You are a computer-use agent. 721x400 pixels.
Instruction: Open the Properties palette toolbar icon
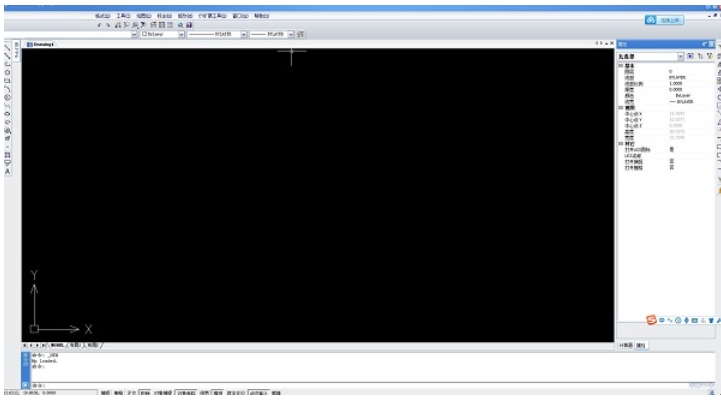pyautogui.click(x=154, y=25)
